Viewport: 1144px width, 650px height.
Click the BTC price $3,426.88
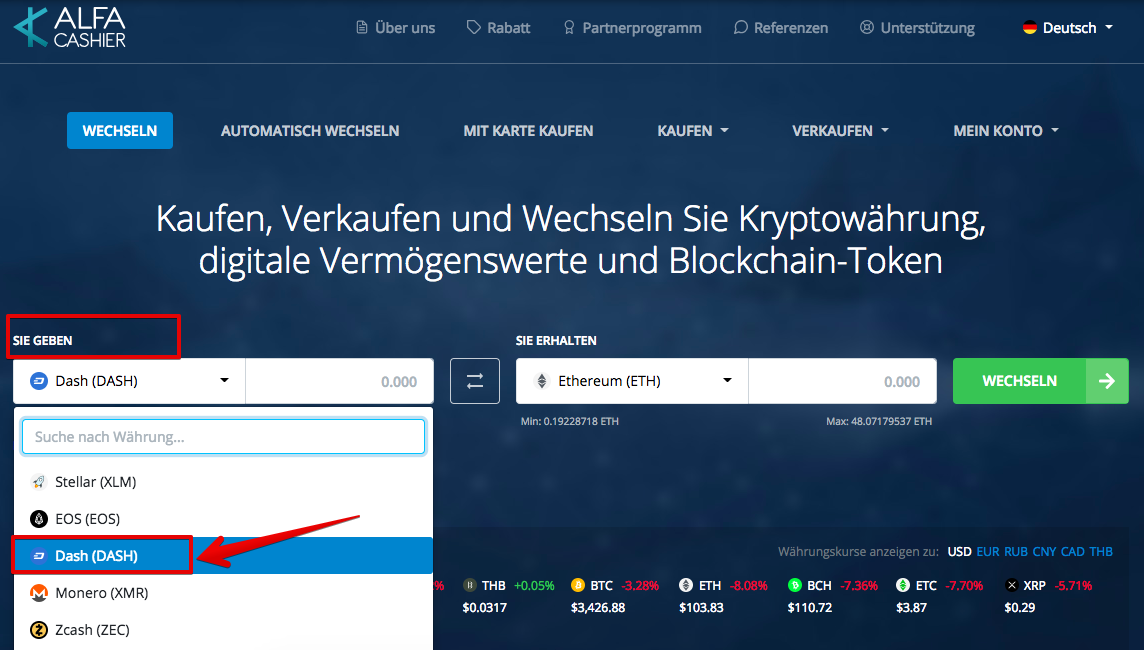tap(598, 608)
